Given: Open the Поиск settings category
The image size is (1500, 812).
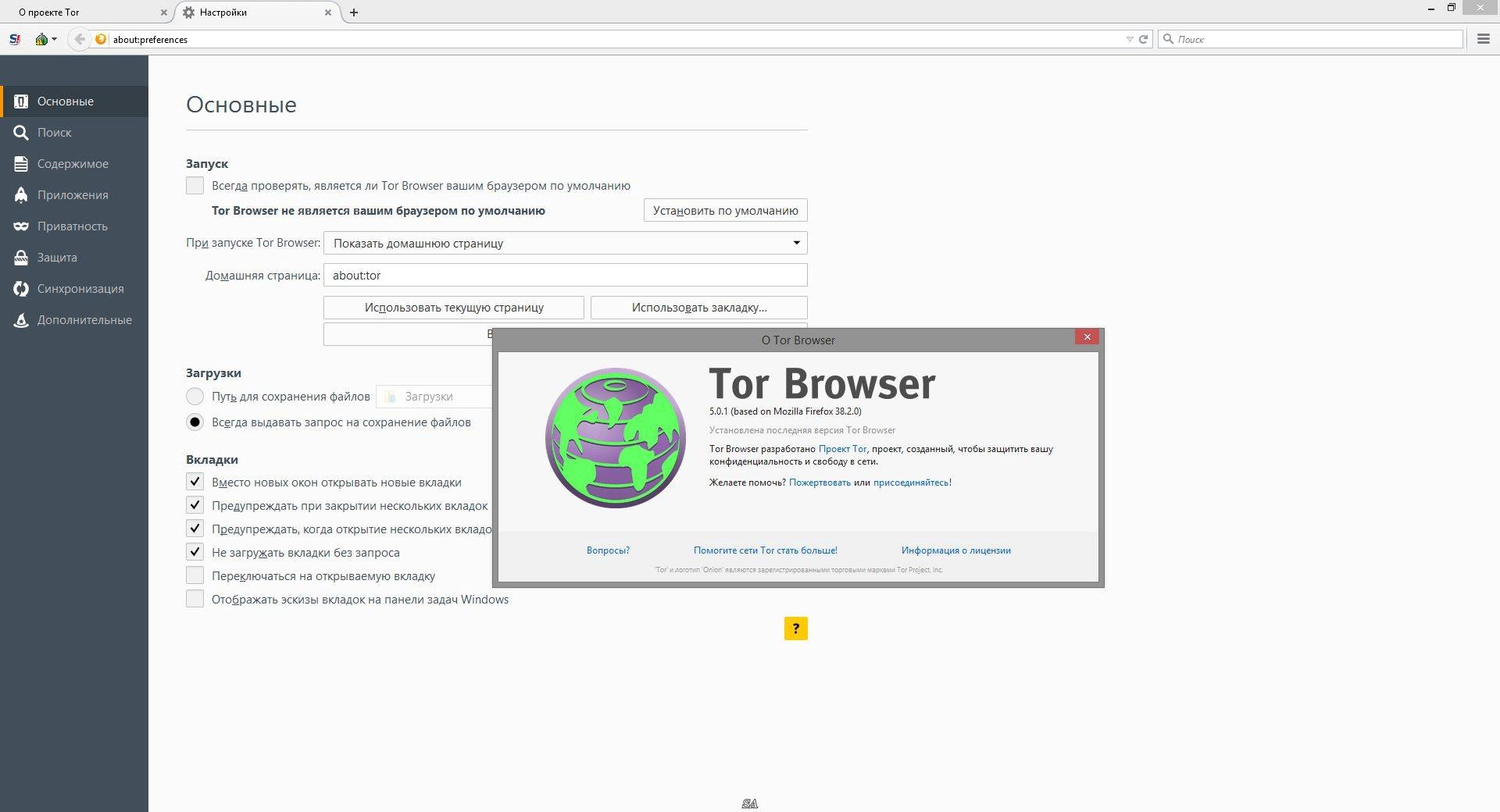Looking at the screenshot, I should [74, 133].
